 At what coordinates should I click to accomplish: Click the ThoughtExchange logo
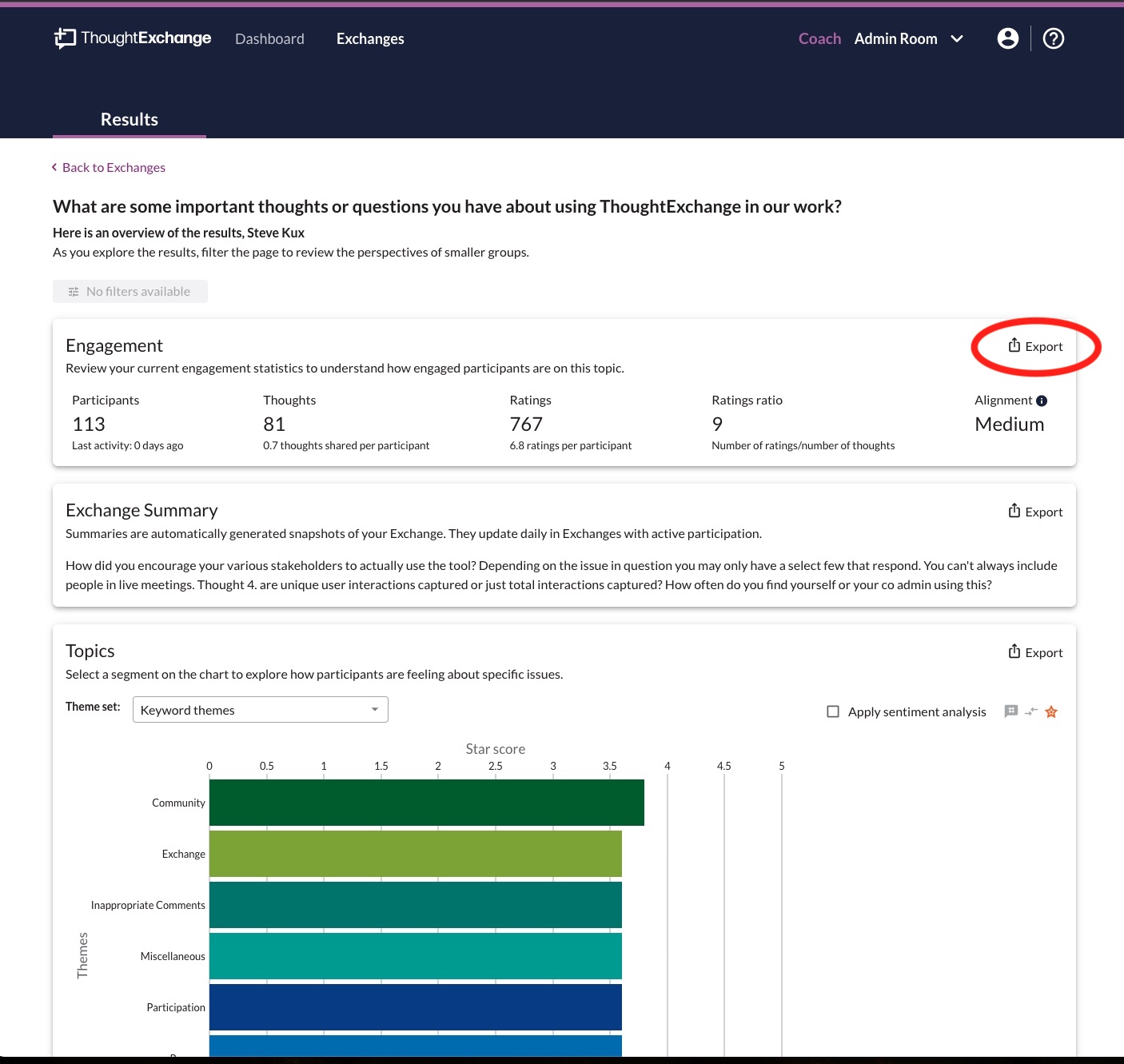pos(133,38)
